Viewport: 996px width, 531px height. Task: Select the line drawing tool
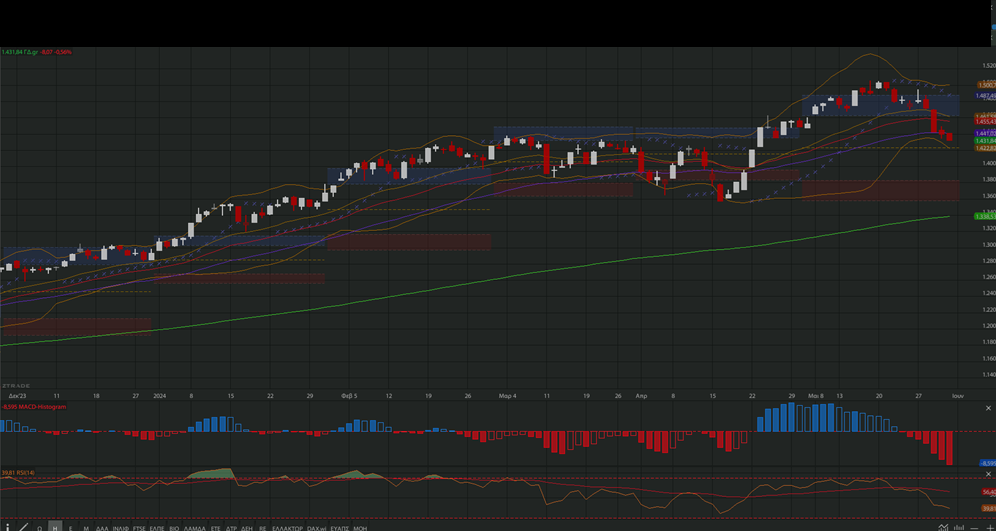point(24,527)
